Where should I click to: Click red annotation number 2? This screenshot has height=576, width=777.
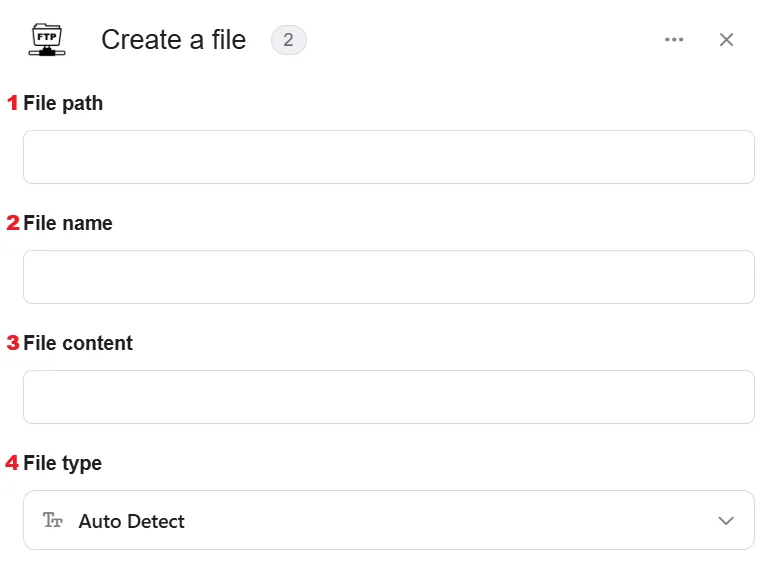[x=13, y=223]
